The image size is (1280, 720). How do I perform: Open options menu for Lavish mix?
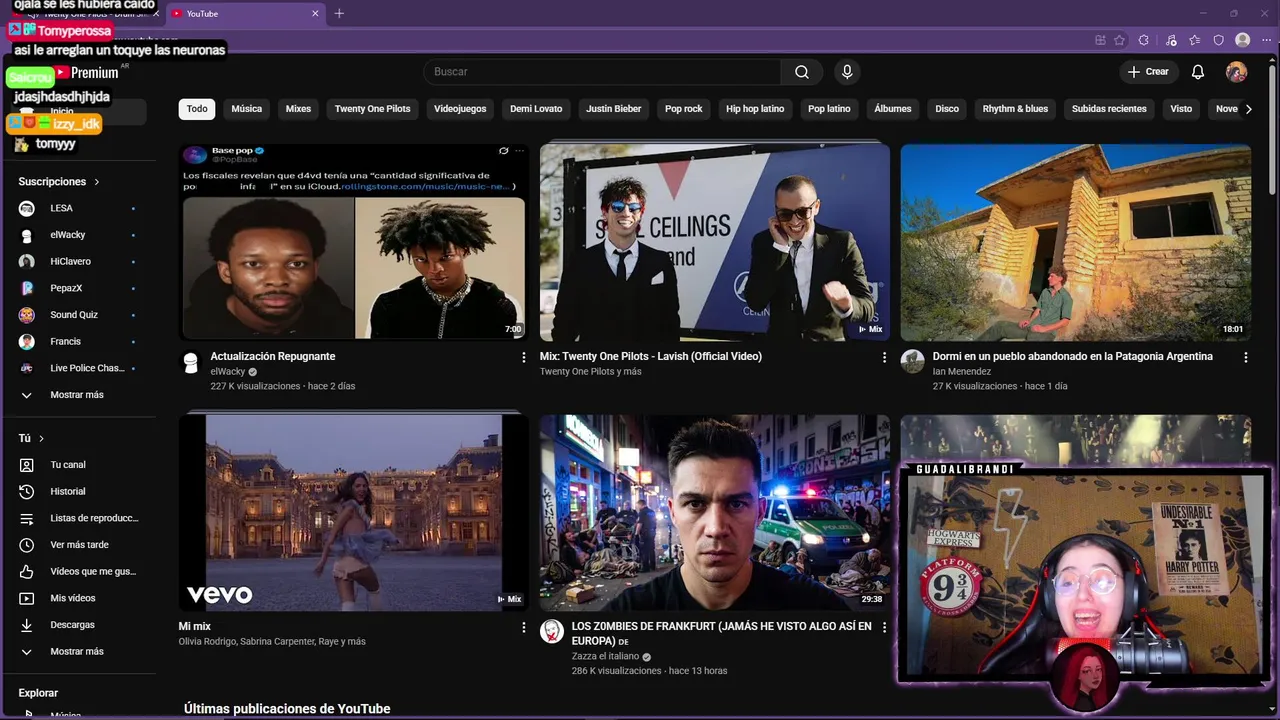tap(884, 357)
